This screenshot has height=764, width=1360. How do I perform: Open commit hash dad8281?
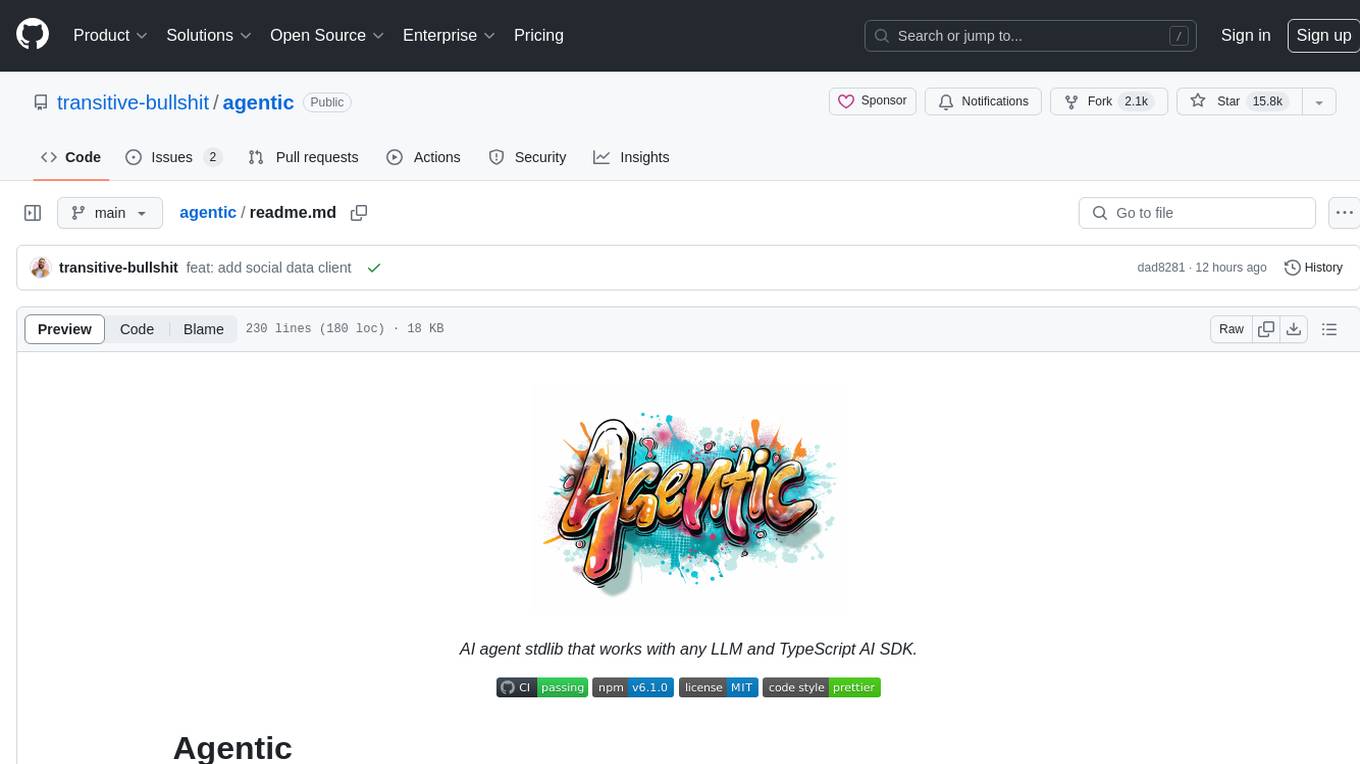(1161, 268)
